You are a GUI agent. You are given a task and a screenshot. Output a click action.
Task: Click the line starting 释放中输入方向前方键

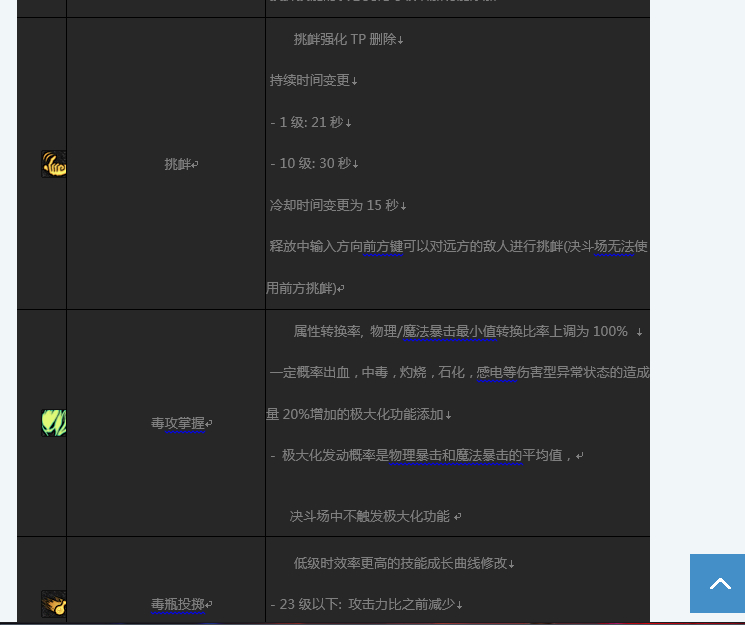click(x=458, y=246)
